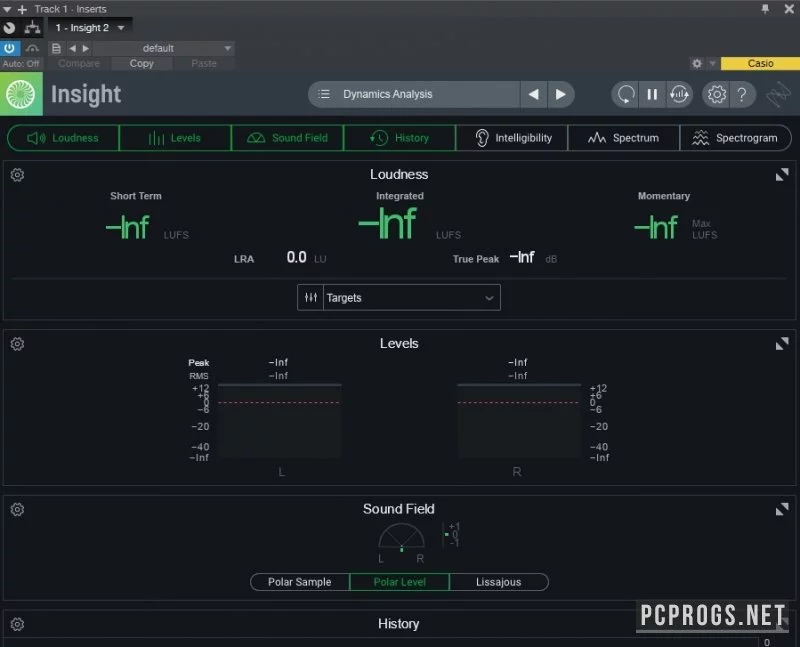Viewport: 800px width, 647px height.
Task: Pause the metering
Action: 652,94
